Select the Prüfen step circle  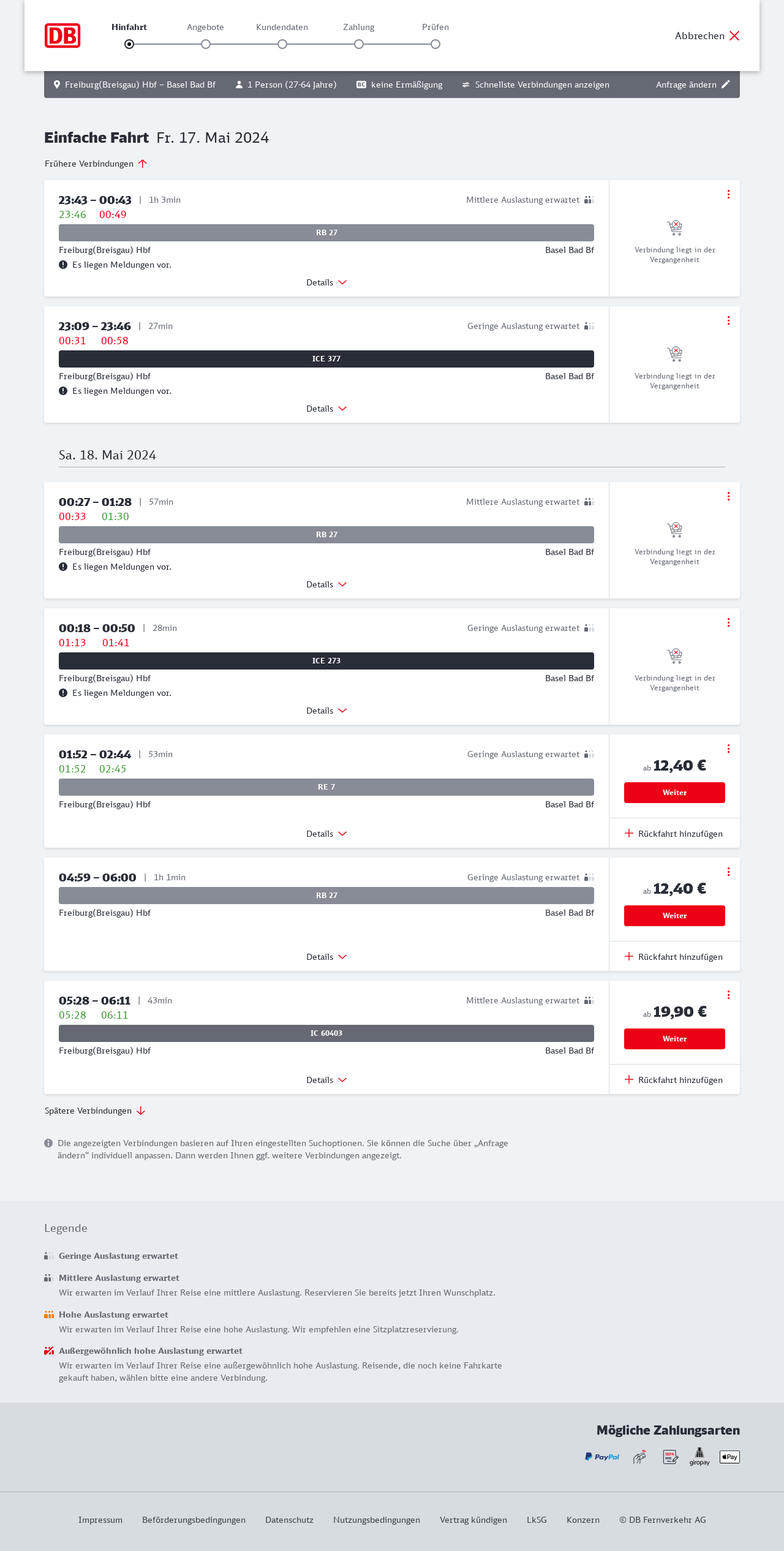(435, 44)
